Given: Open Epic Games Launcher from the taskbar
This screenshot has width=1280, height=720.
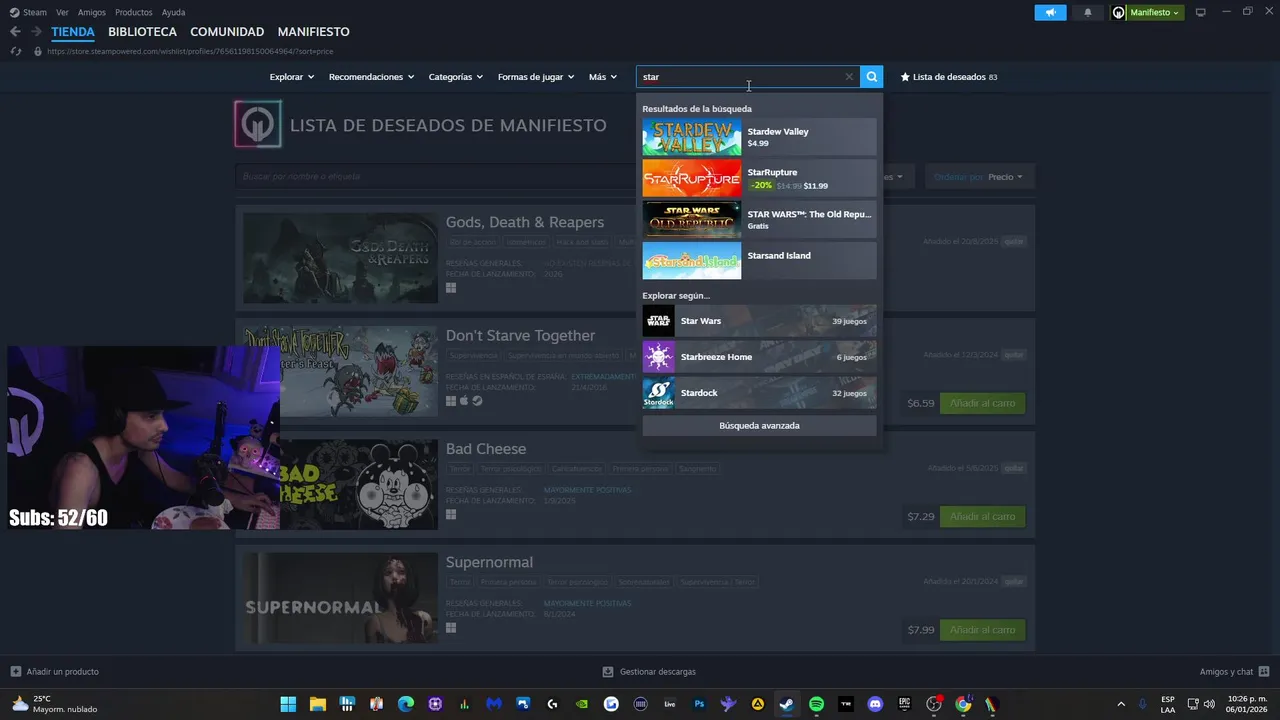Looking at the screenshot, I should tap(904, 704).
